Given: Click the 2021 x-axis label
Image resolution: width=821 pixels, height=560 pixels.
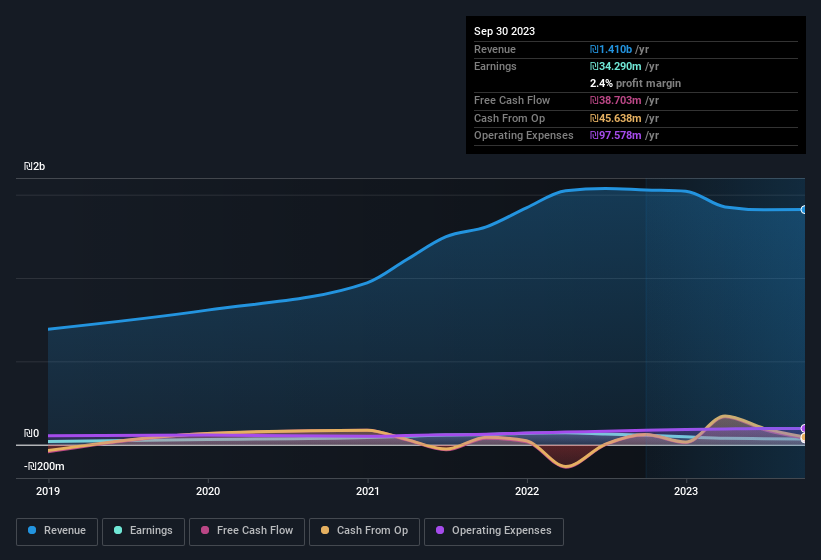Looking at the screenshot, I should [368, 491].
